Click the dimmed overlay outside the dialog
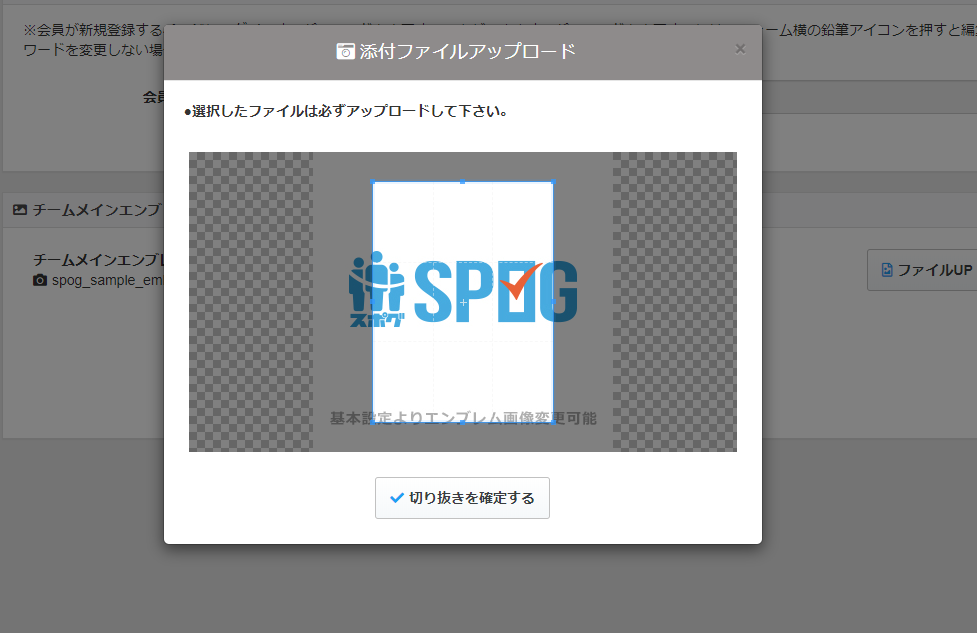Screen dimensions: 977x633 click(80, 580)
